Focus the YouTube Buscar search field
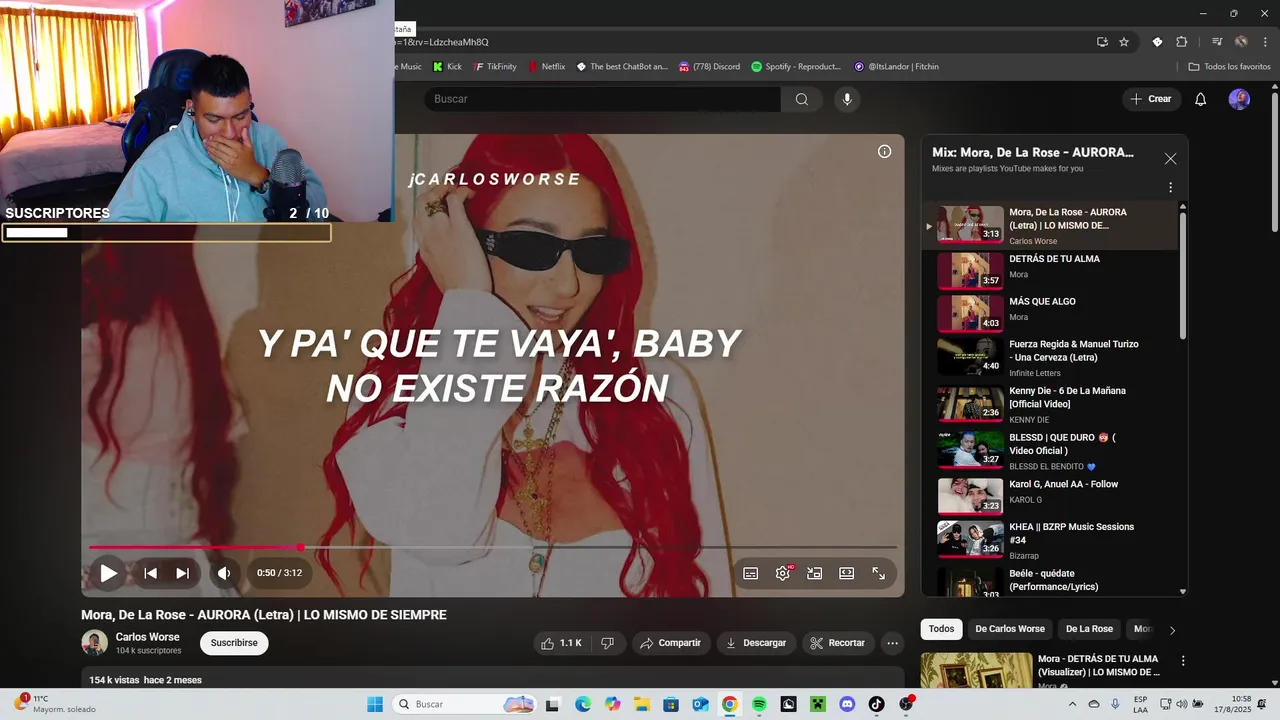 coord(602,99)
